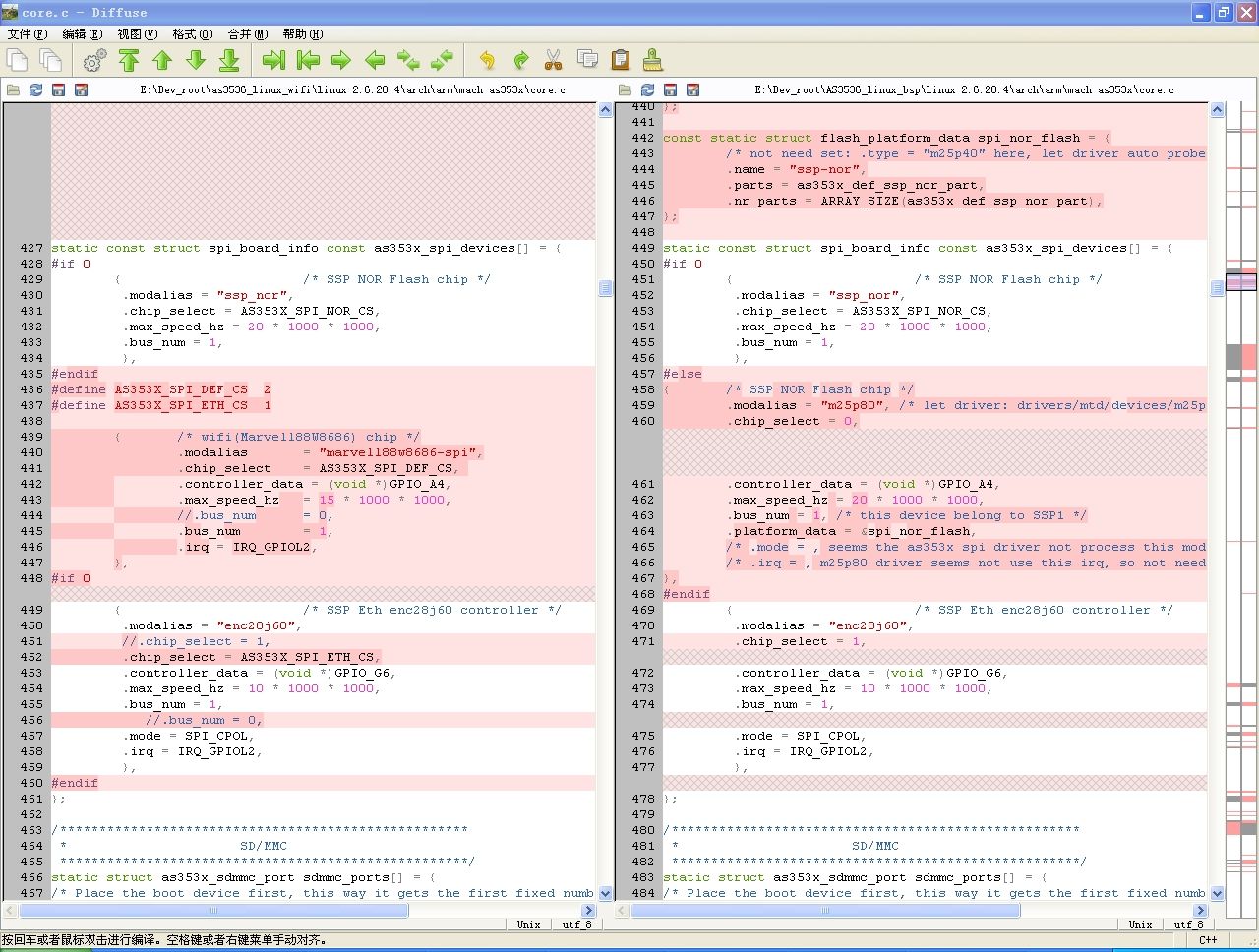Save the right pane file
The image size is (1259, 952).
point(670,89)
